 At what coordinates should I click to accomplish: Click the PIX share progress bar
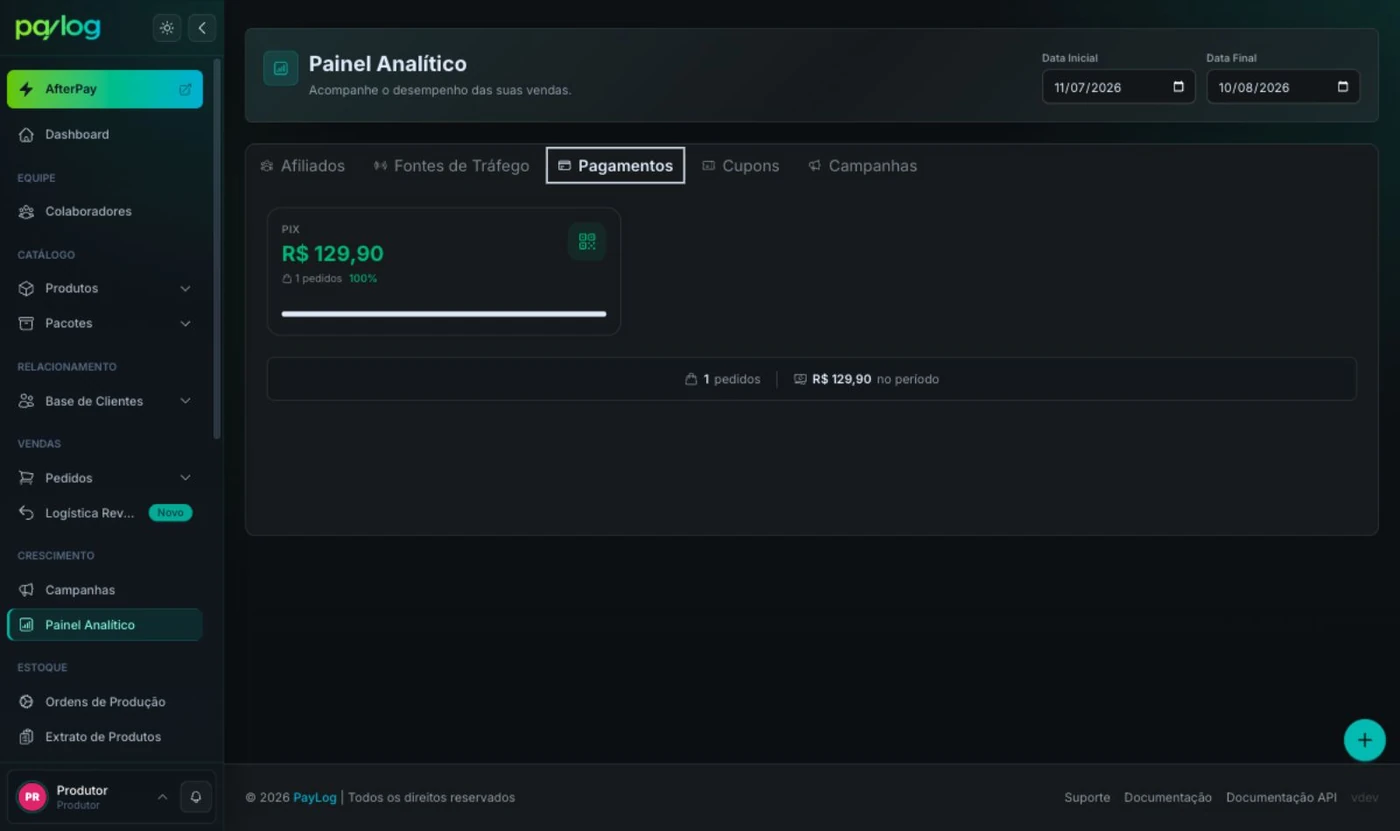(444, 314)
